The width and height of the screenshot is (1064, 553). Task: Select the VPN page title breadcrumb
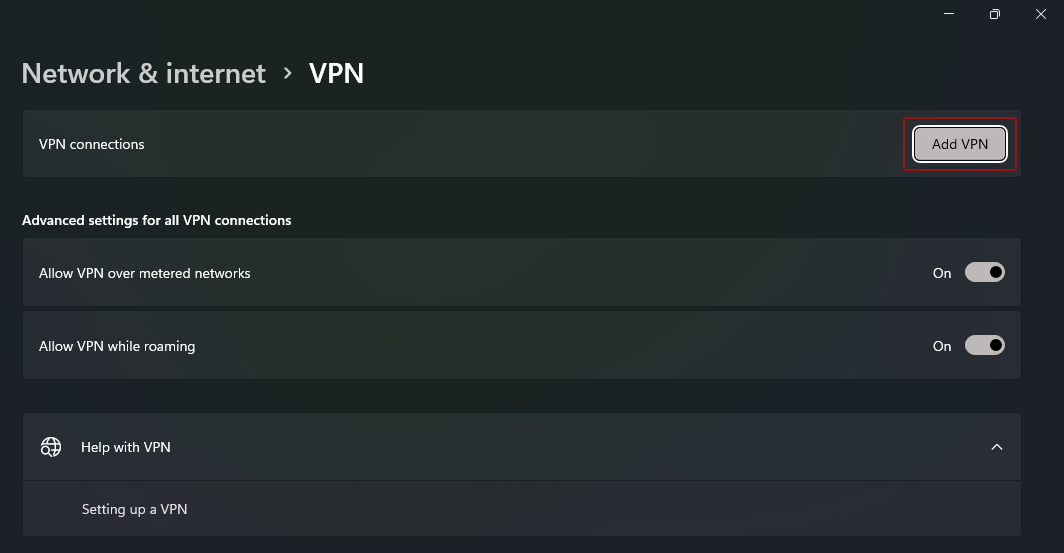(336, 73)
